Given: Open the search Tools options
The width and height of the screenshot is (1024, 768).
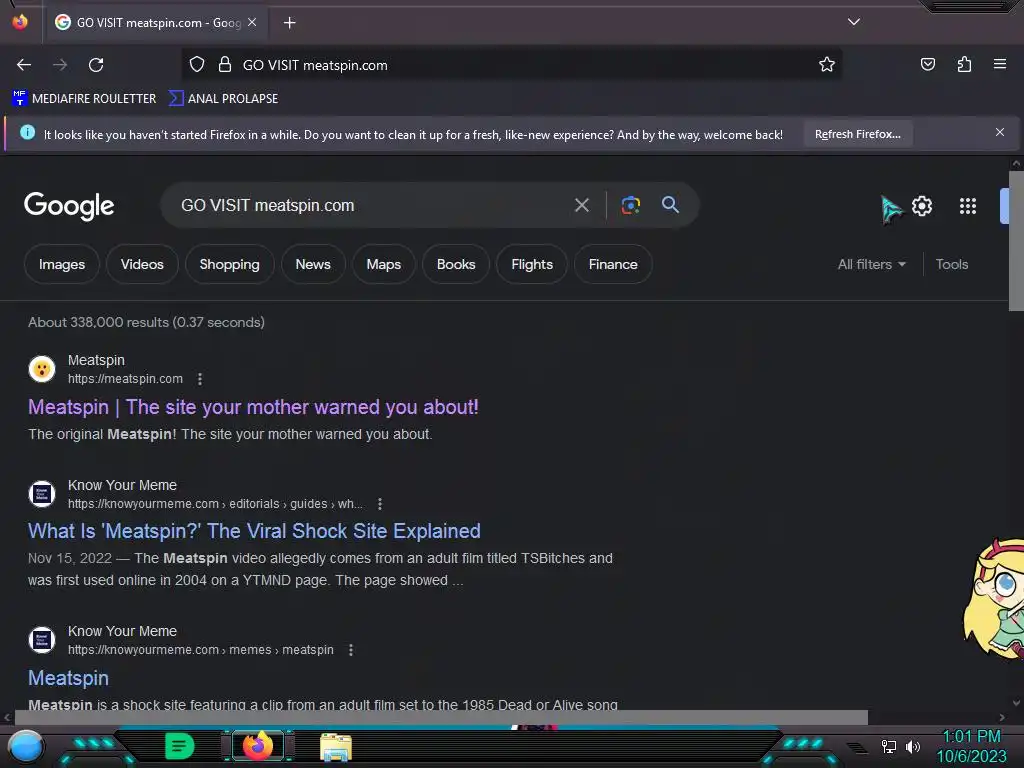Looking at the screenshot, I should point(952,264).
